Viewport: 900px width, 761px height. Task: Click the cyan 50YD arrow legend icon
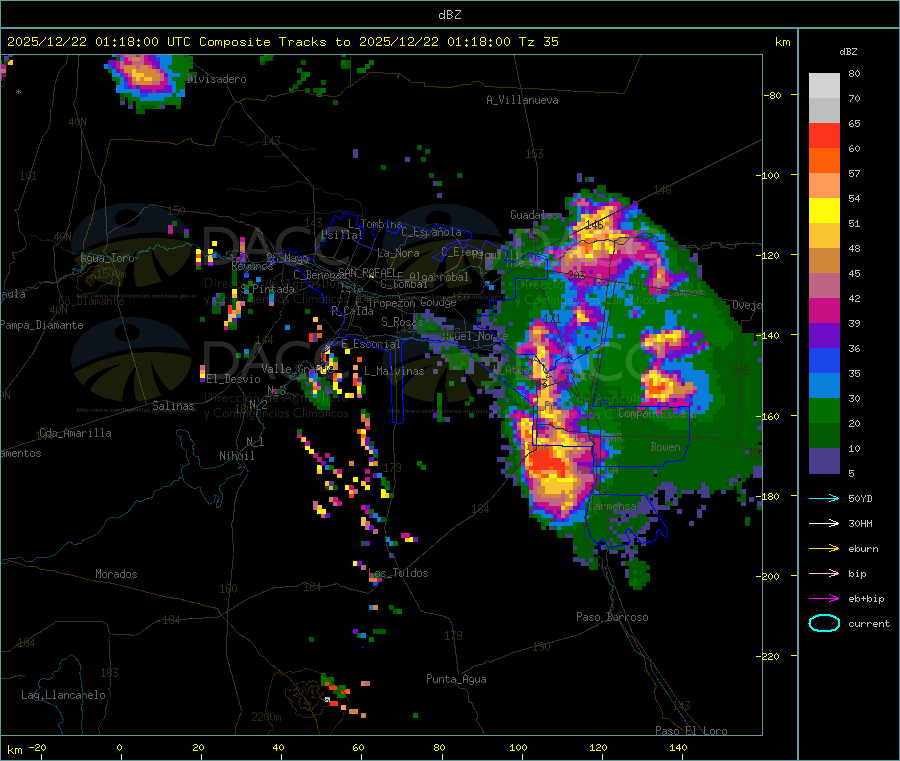click(x=824, y=498)
